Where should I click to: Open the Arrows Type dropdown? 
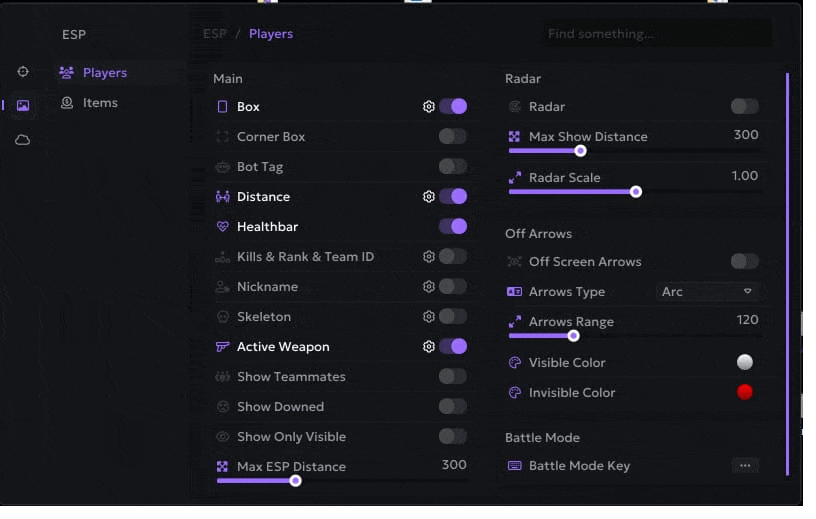click(x=707, y=292)
